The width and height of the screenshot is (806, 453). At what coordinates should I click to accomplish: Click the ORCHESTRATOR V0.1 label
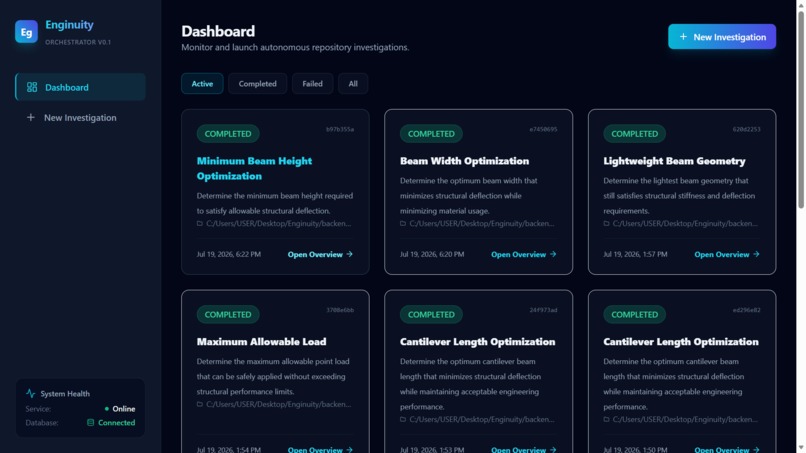coord(78,42)
